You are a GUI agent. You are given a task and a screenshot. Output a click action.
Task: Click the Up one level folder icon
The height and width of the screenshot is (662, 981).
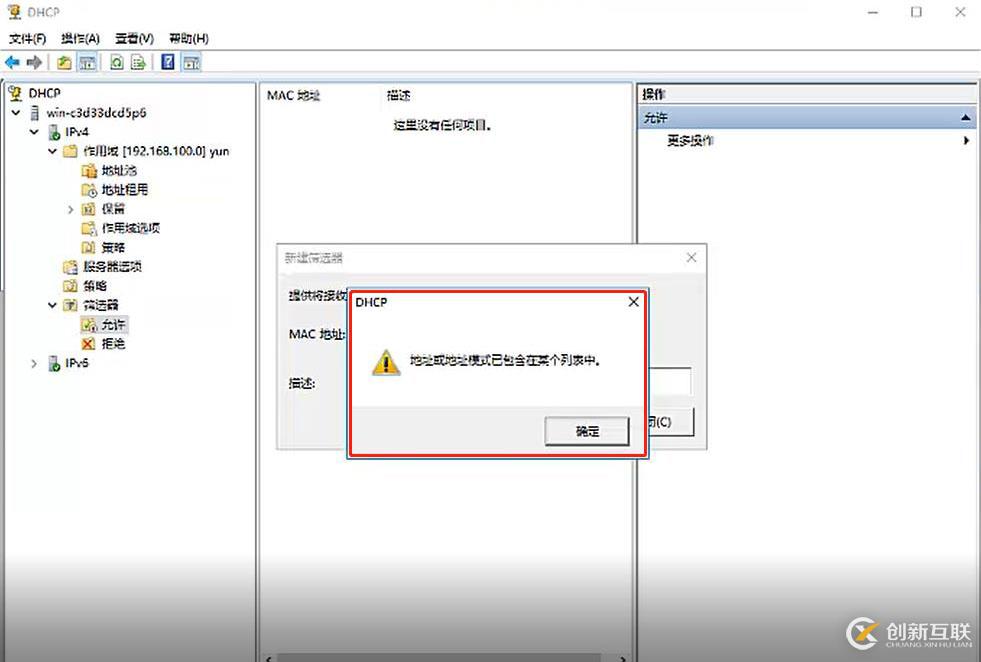(64, 63)
